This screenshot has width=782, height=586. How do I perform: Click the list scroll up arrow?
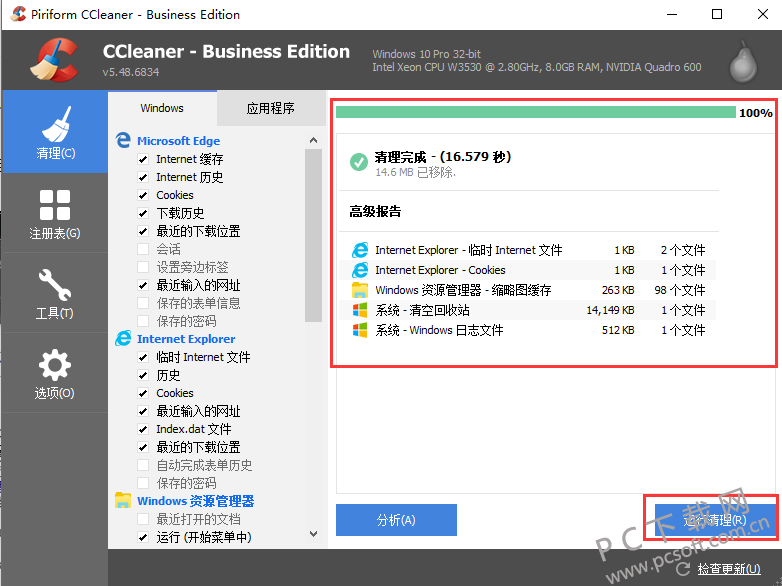click(x=313, y=140)
